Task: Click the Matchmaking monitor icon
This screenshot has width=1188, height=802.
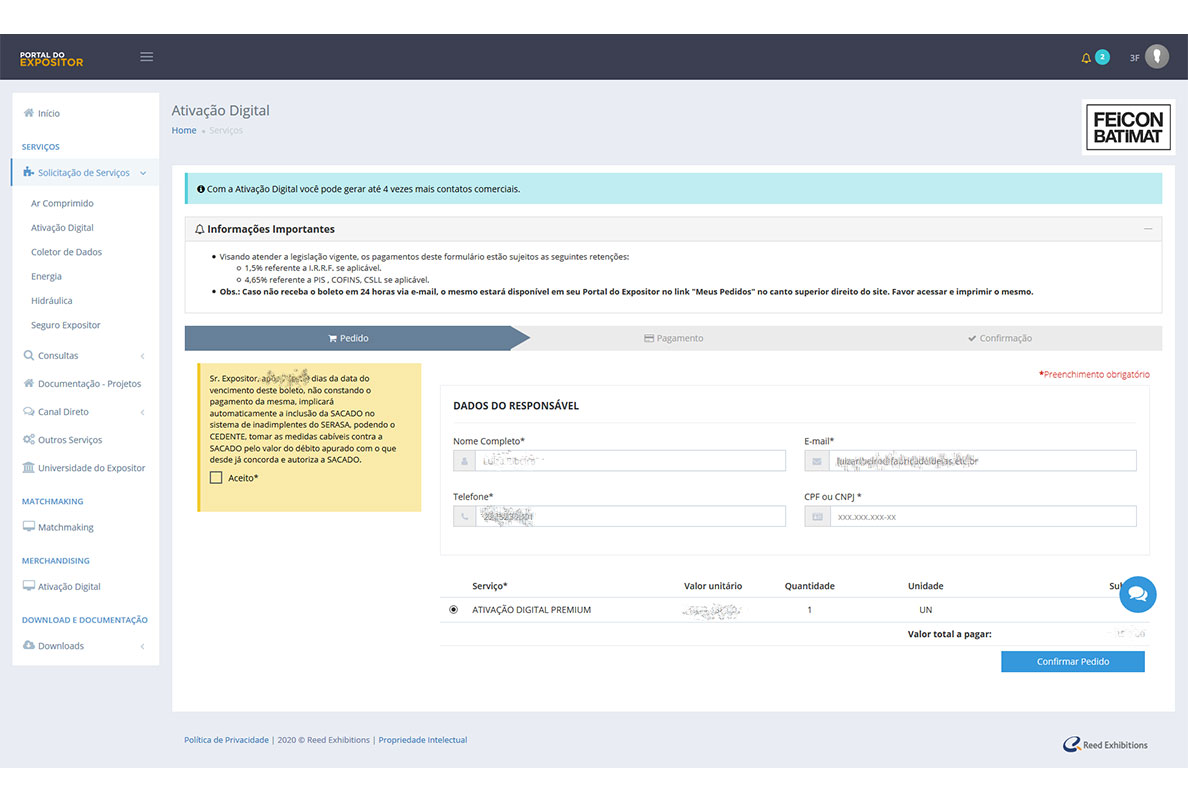Action: [x=29, y=526]
